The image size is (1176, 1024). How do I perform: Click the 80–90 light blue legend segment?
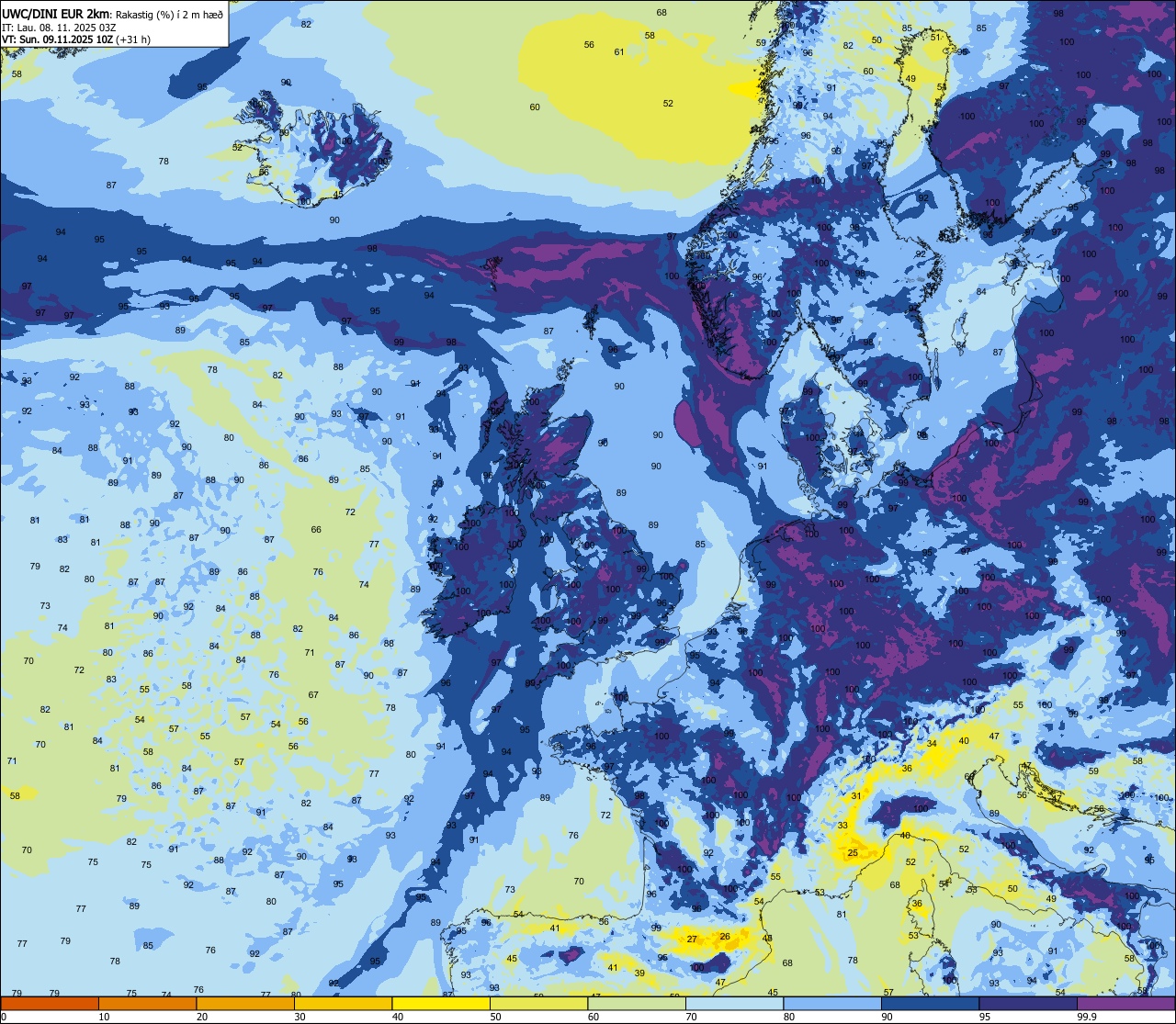click(x=832, y=1003)
